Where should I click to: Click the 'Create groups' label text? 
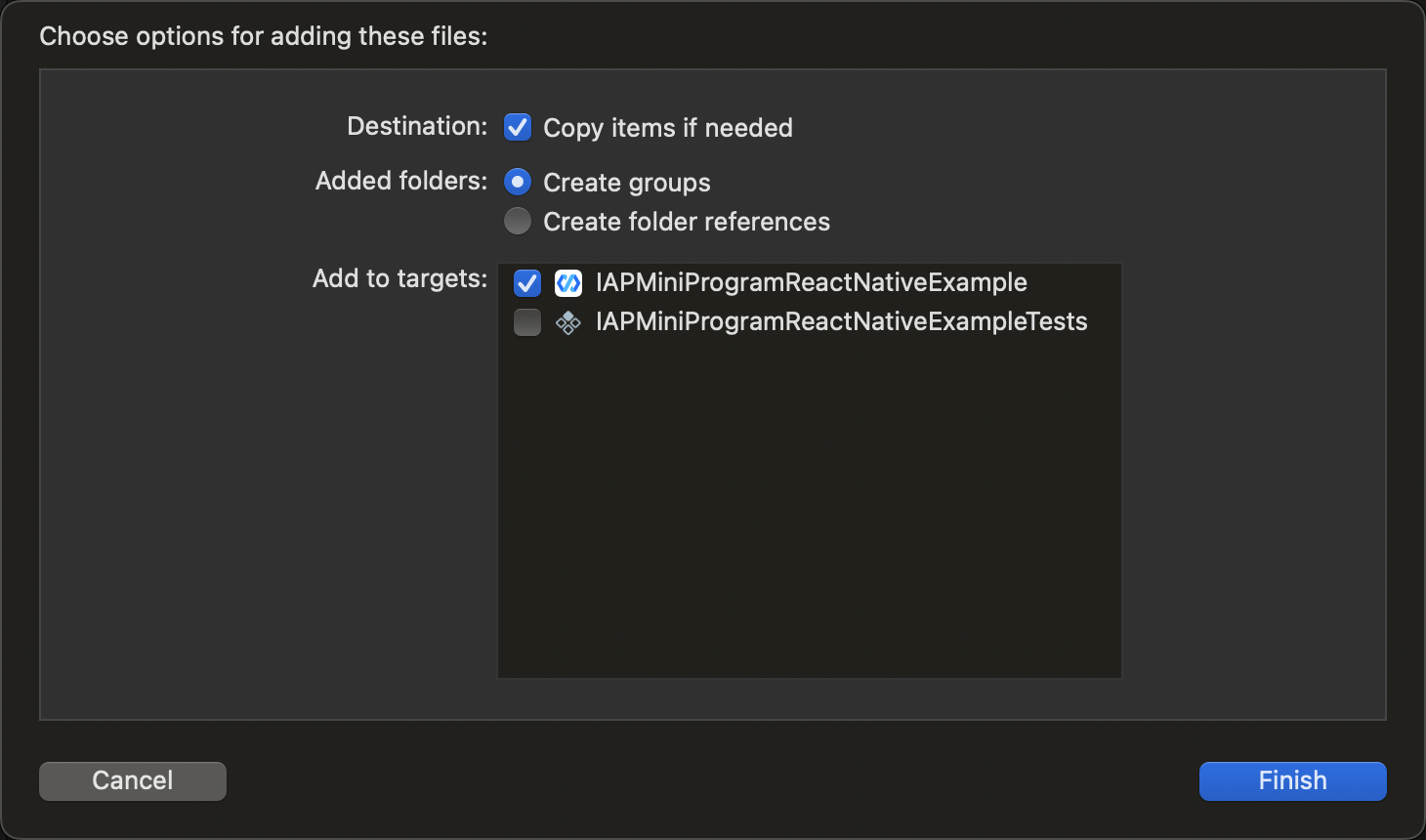(x=626, y=183)
